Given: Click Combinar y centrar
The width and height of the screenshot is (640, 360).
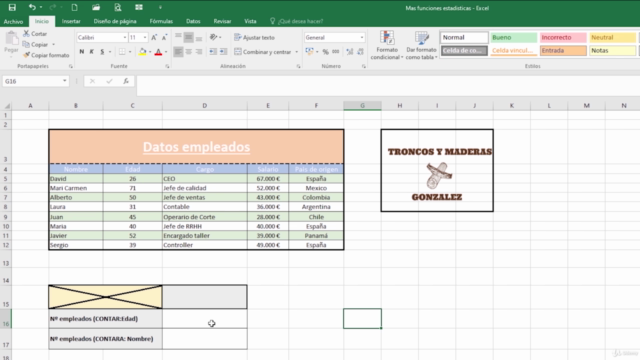Looking at the screenshot, I should click(x=262, y=52).
